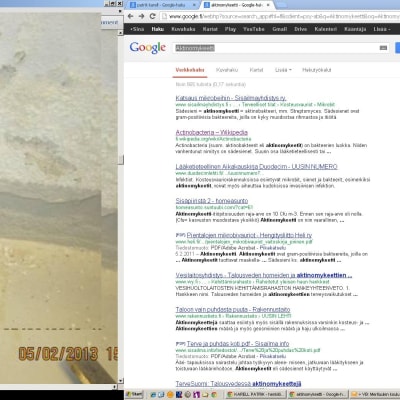Open 'Katsaus mikrobeihin - Sisäilmayhdistys ry' result

231,98
